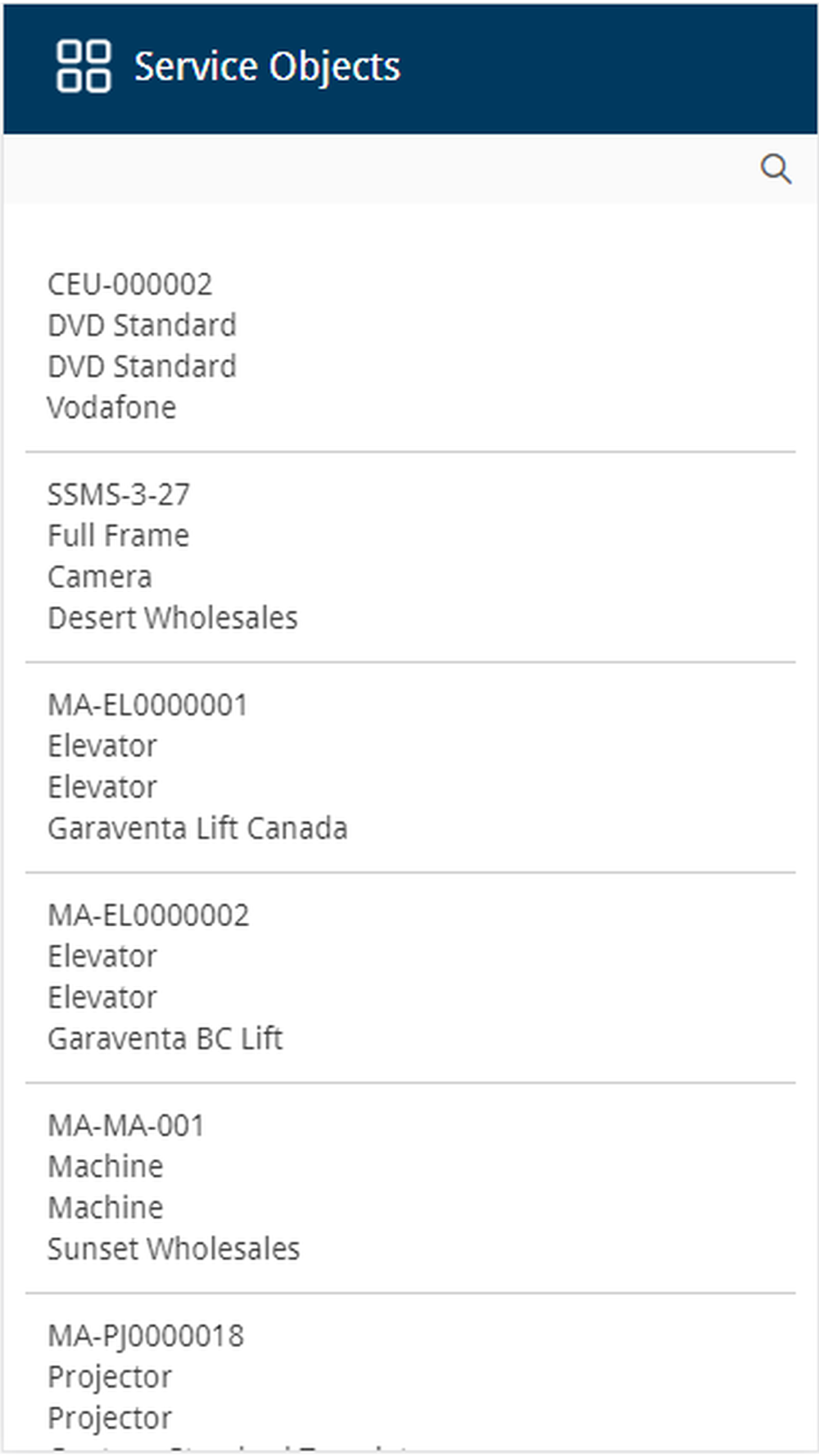Viewport: 819px width, 1456px height.
Task: Click the Vodafone customer name
Action: [x=111, y=408]
